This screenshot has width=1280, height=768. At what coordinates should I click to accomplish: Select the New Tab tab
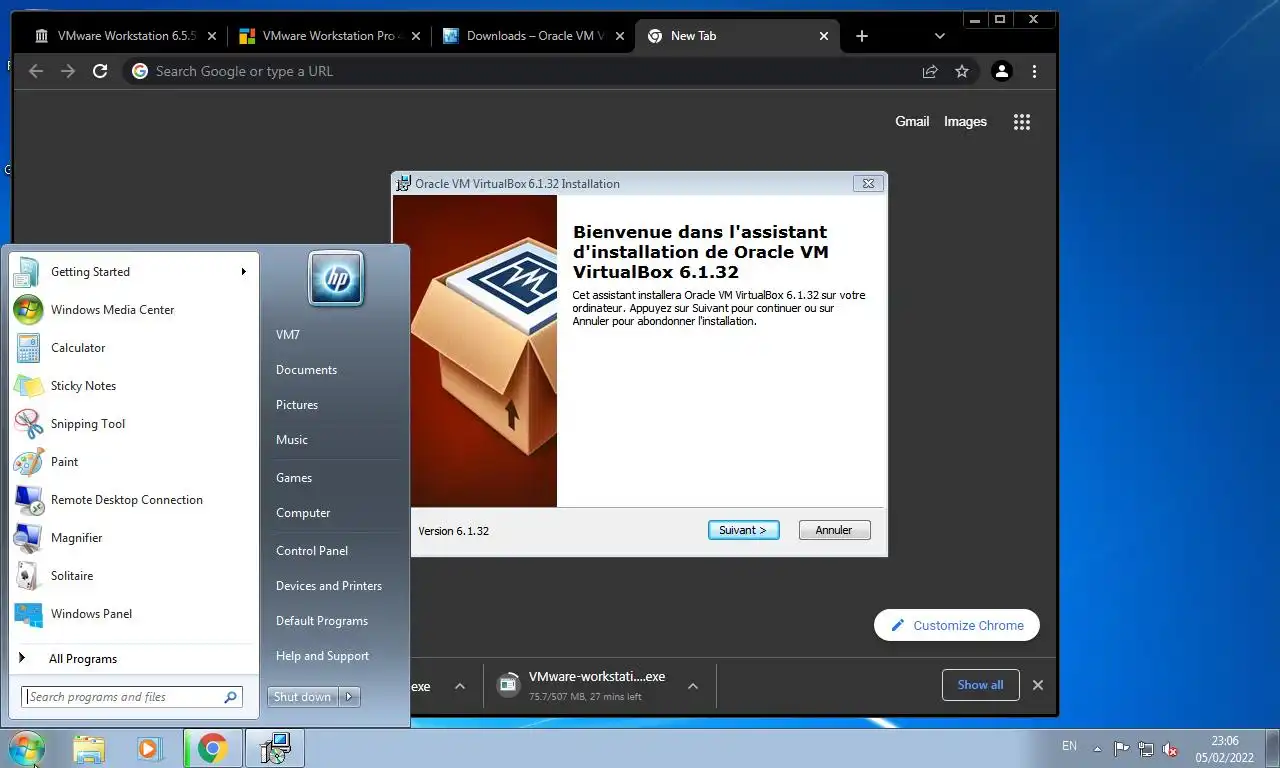[738, 36]
